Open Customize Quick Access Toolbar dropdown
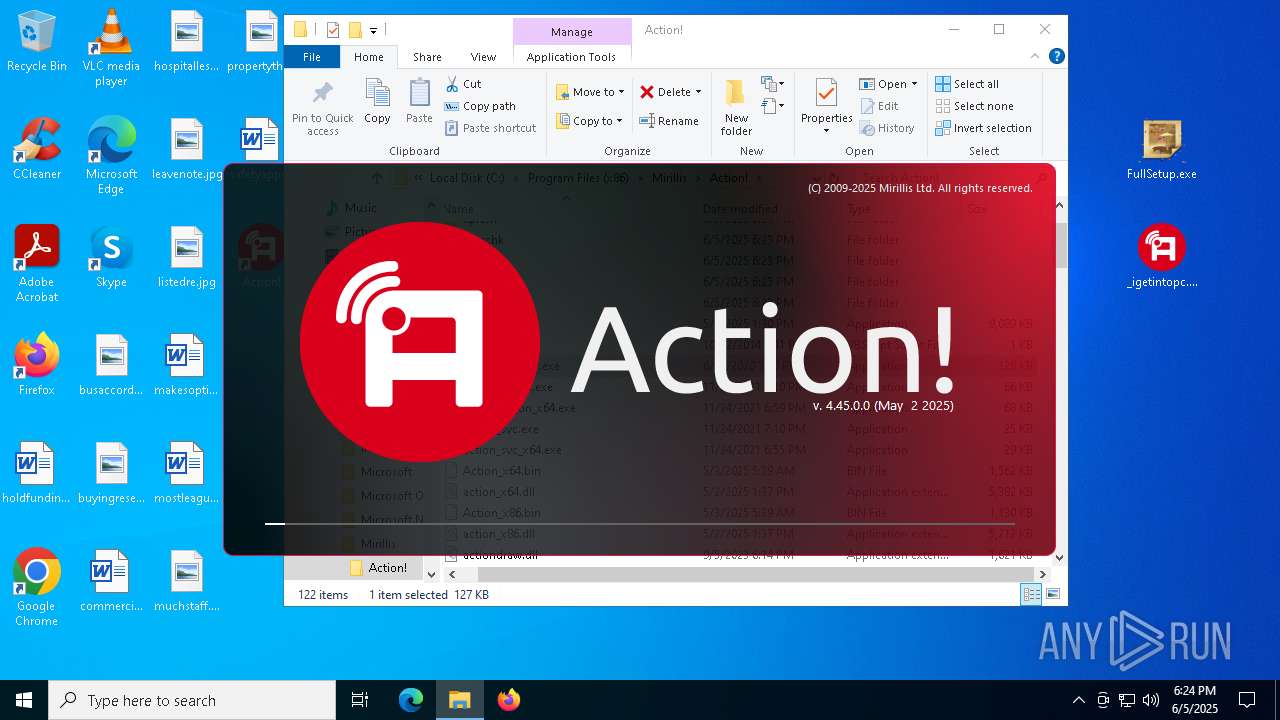Screen dimensions: 1280x720 coord(373,31)
